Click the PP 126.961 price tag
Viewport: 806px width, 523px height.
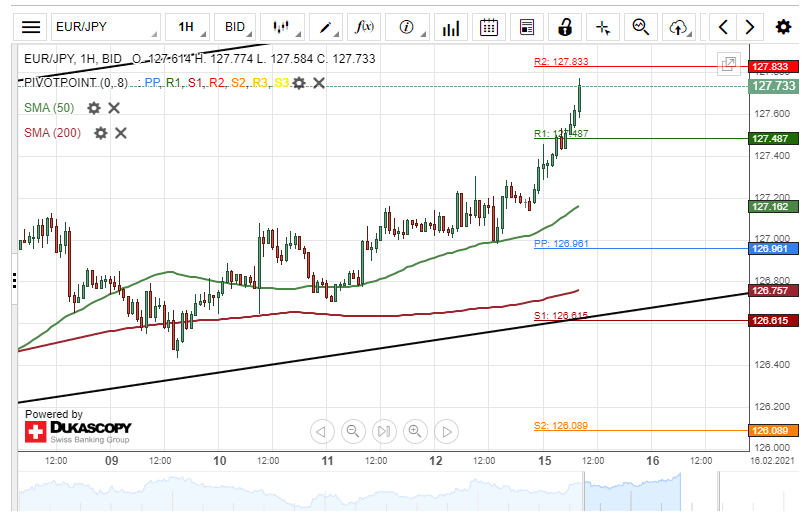(774, 249)
